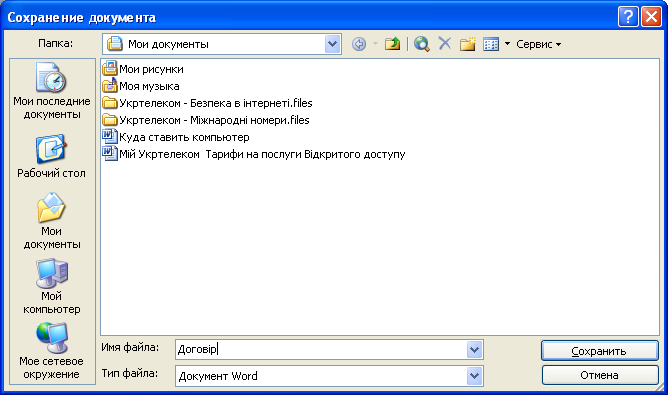Select the Моя музыка folder icon
Viewport: 668px width, 395px height.
click(110, 86)
